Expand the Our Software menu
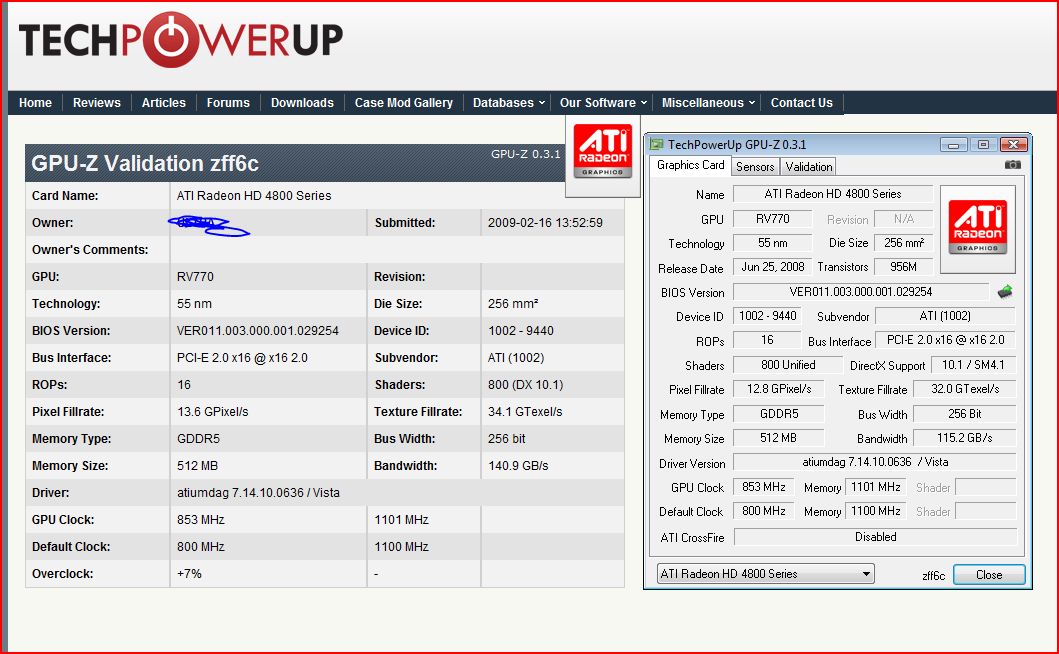Viewport: 1059px width, 654px height. point(603,103)
